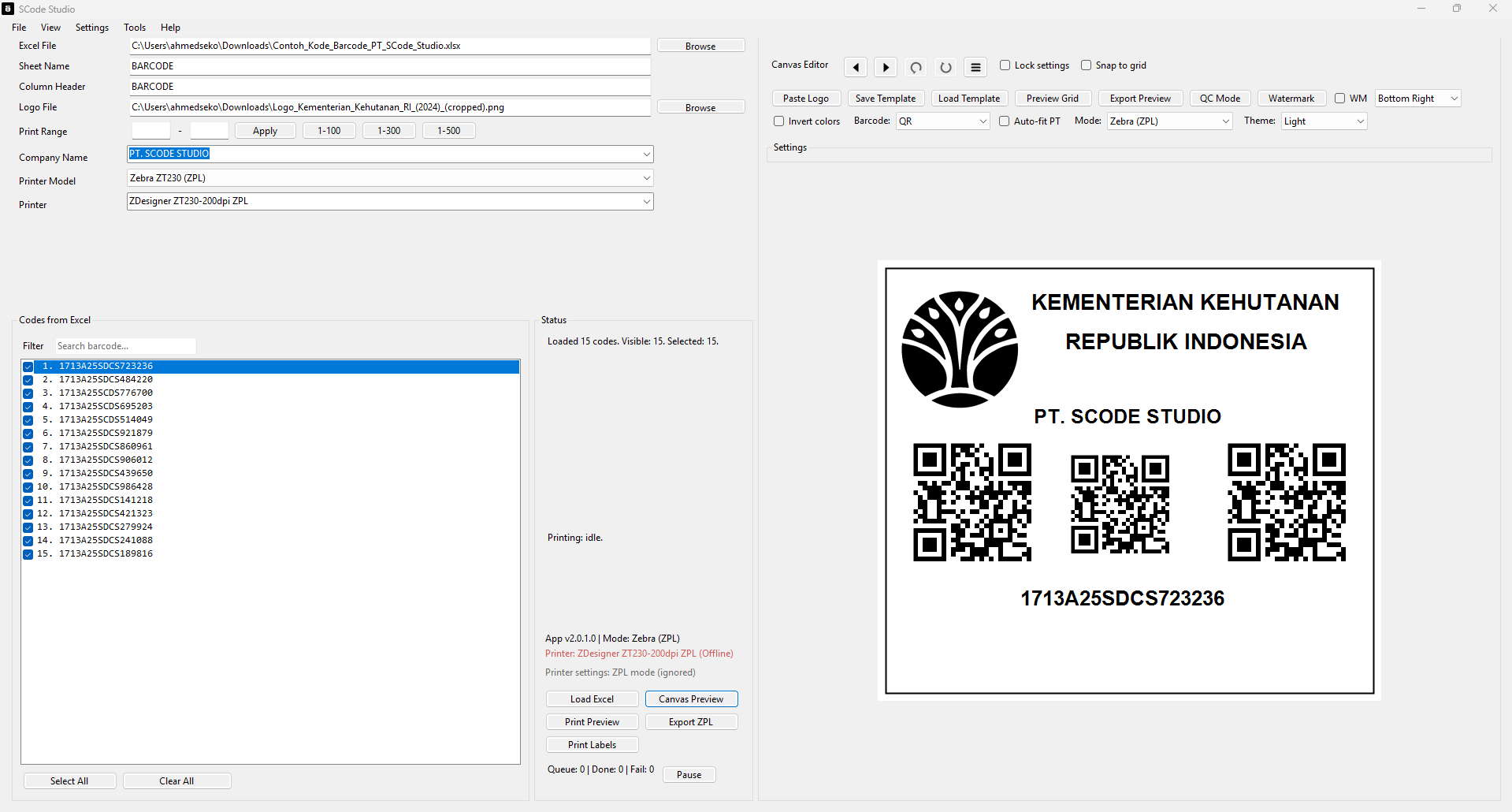The width and height of the screenshot is (1512, 812).
Task: Select the 1-300 print range preset
Action: click(388, 131)
